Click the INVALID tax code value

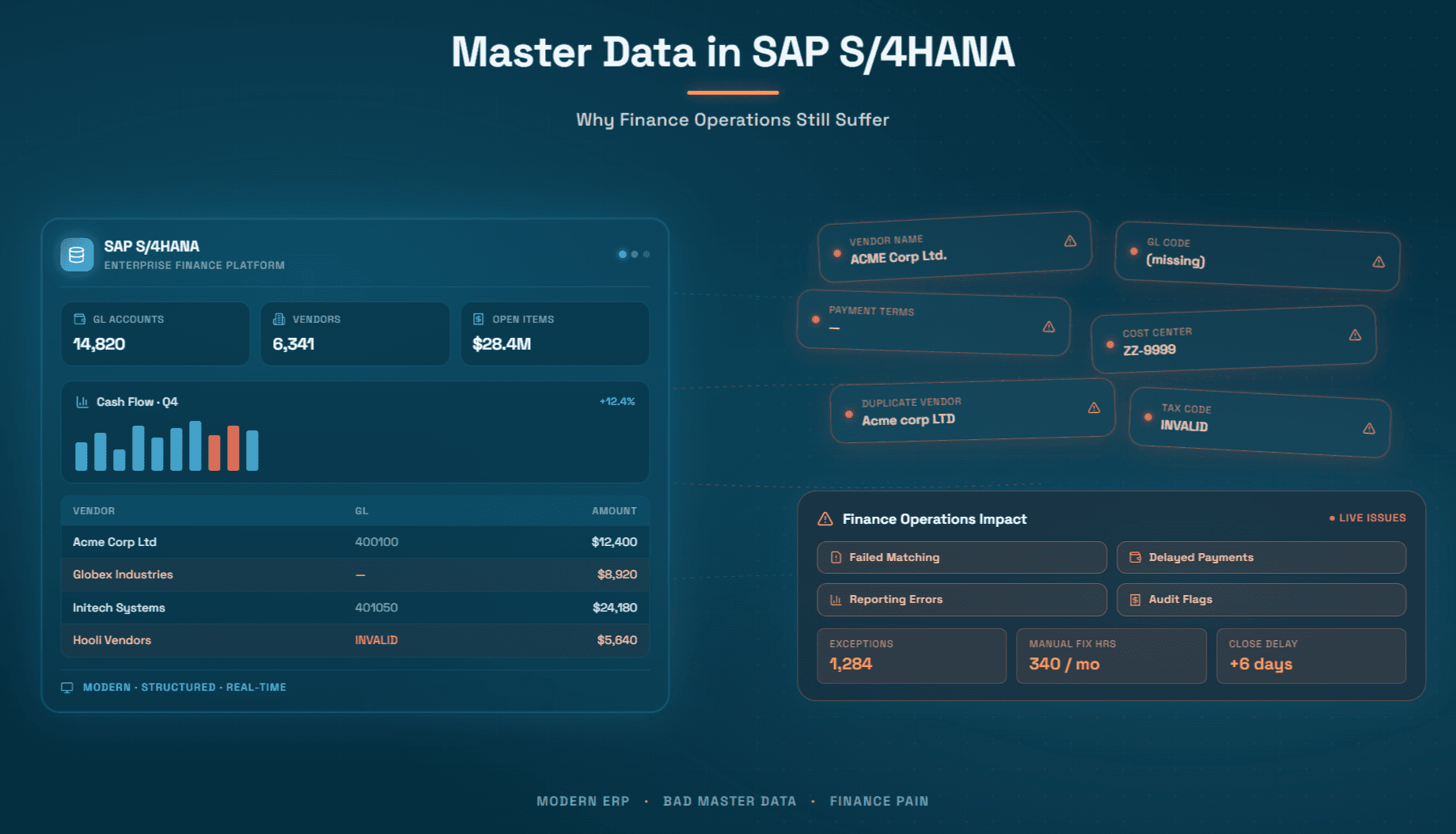click(x=1184, y=426)
